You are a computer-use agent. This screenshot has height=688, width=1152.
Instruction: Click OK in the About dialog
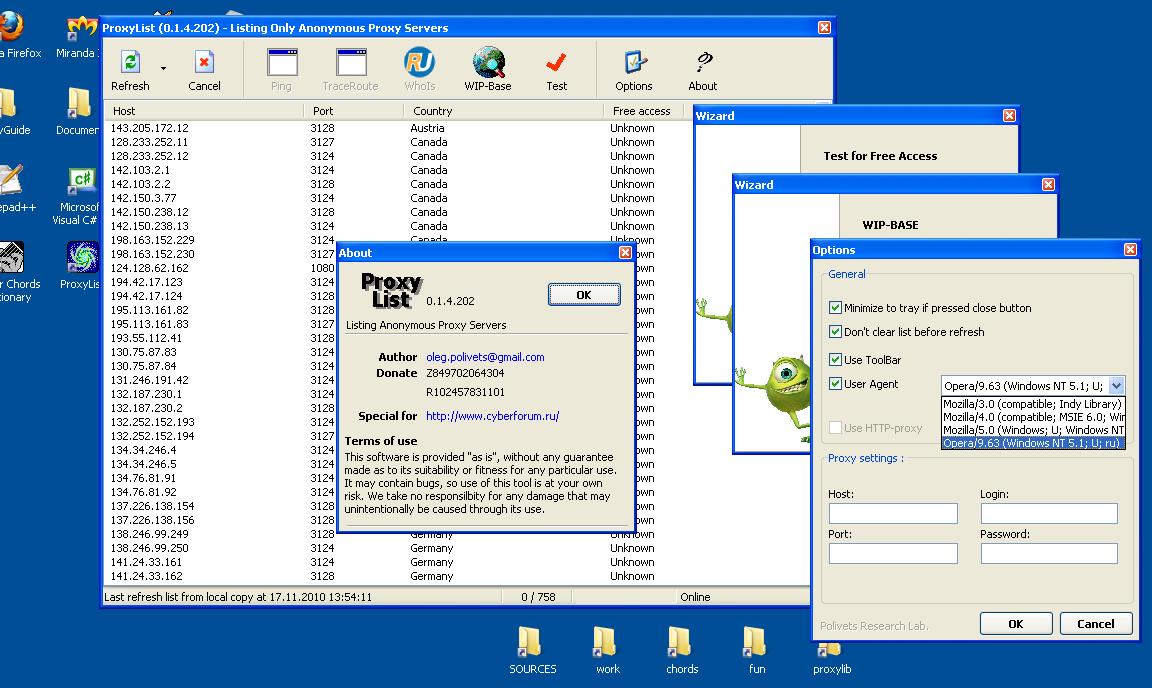point(584,295)
